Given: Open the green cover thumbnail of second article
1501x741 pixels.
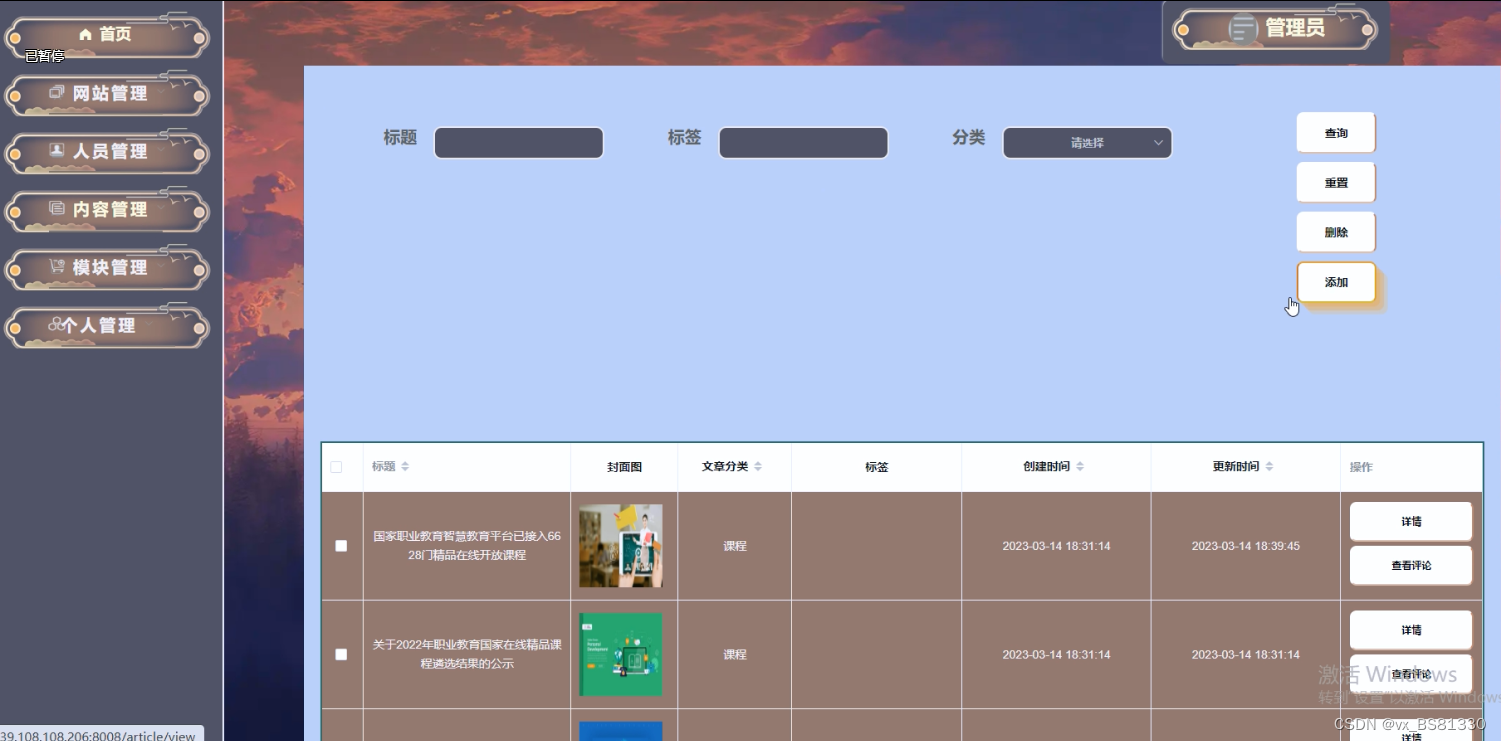Looking at the screenshot, I should coord(620,654).
